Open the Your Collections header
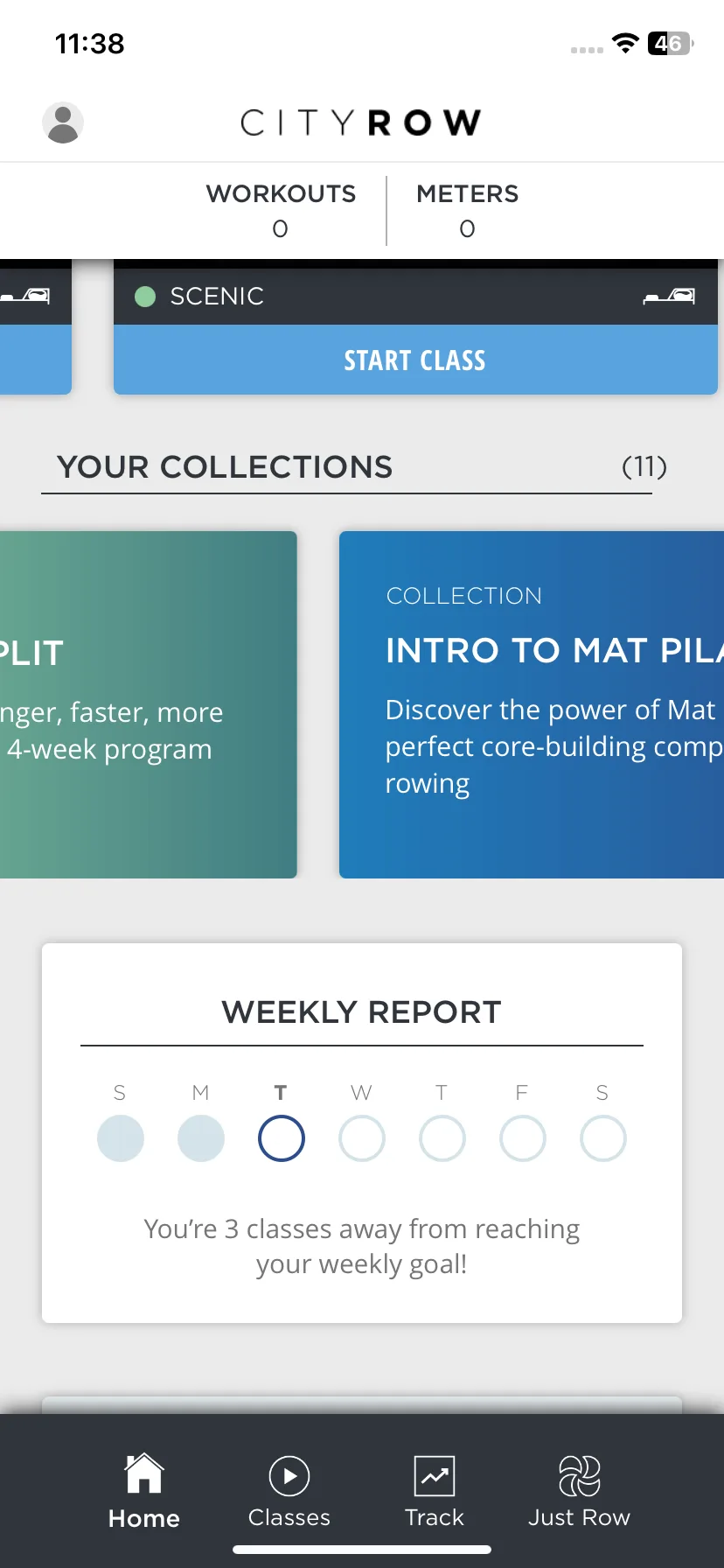The width and height of the screenshot is (724, 1568). 225,467
